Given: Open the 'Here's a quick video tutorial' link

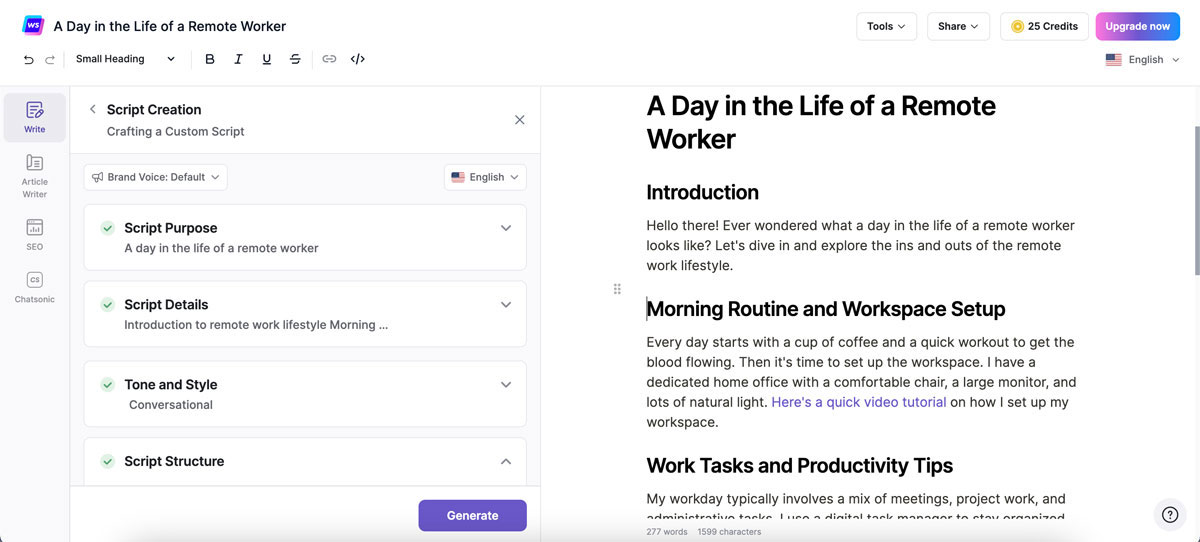Looking at the screenshot, I should 859,402.
